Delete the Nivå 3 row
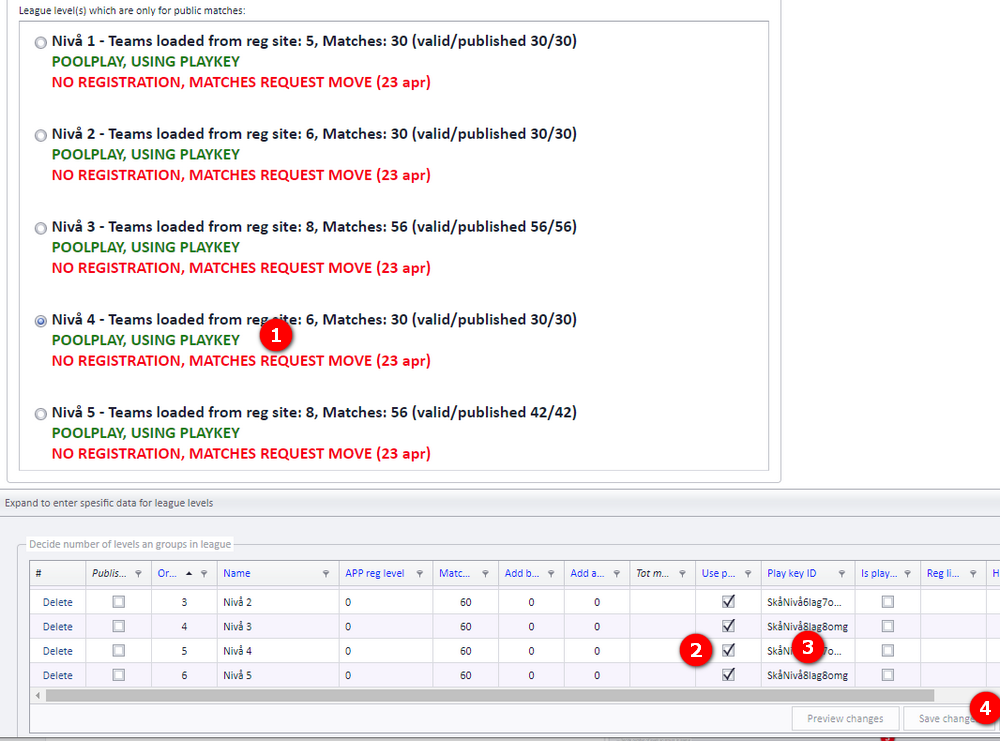This screenshot has height=741, width=1000. click(x=57, y=627)
